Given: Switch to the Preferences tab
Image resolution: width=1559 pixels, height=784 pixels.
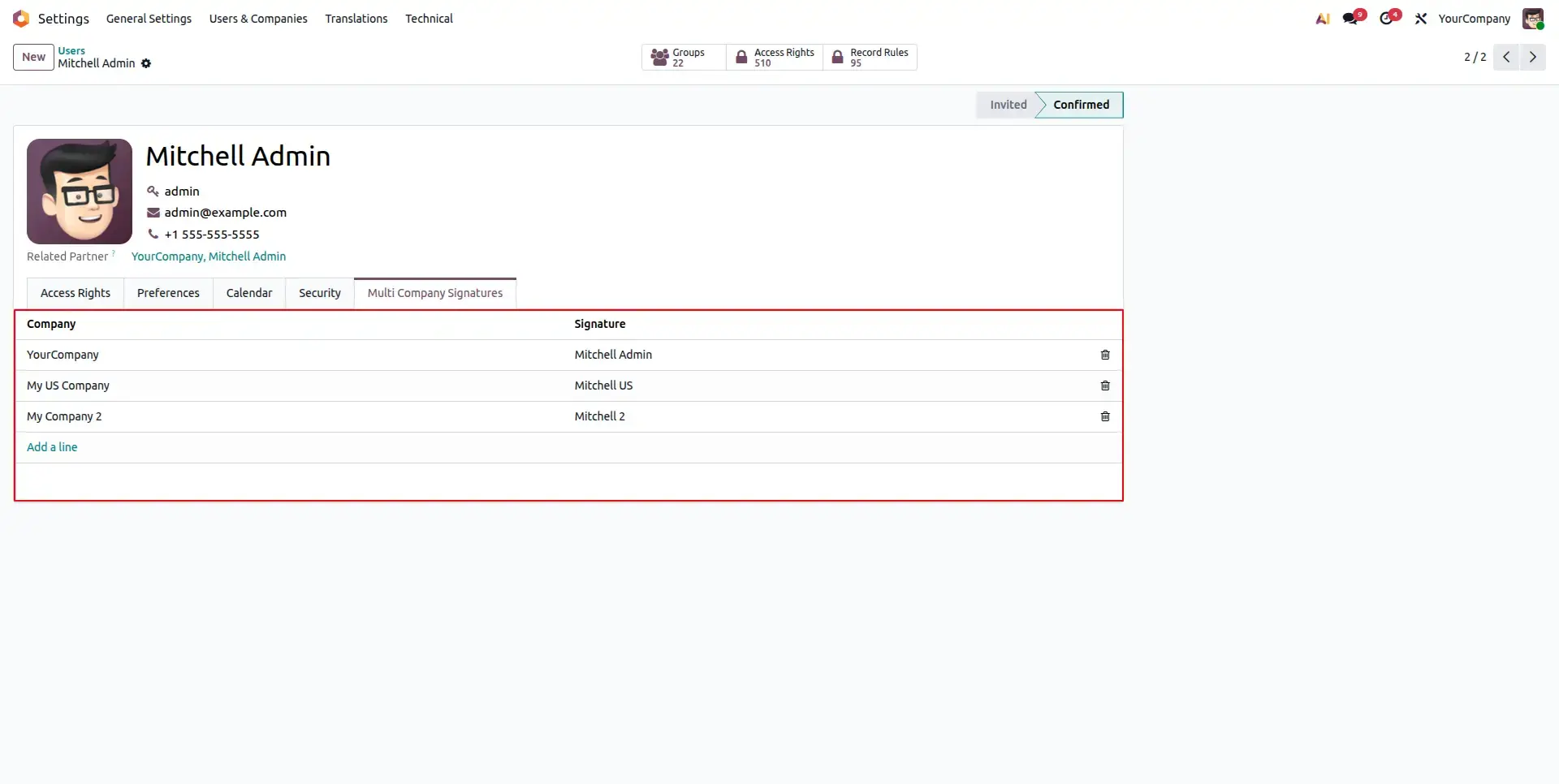Looking at the screenshot, I should click(x=168, y=293).
